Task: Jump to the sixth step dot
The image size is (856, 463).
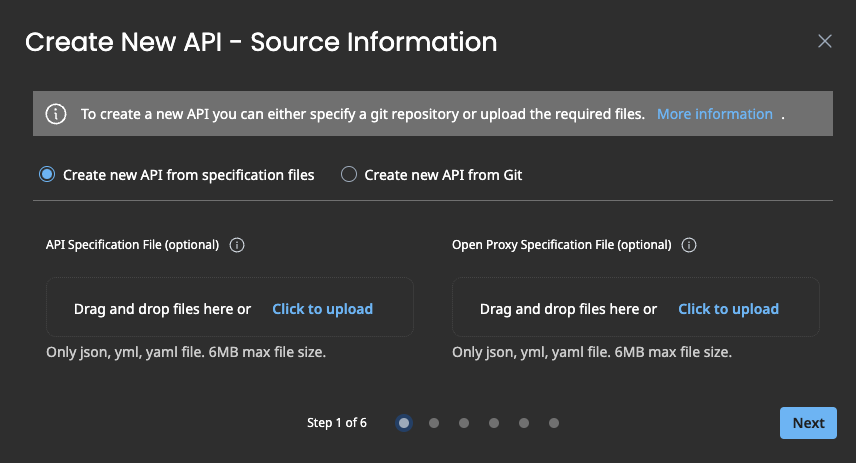Action: pyautogui.click(x=554, y=423)
